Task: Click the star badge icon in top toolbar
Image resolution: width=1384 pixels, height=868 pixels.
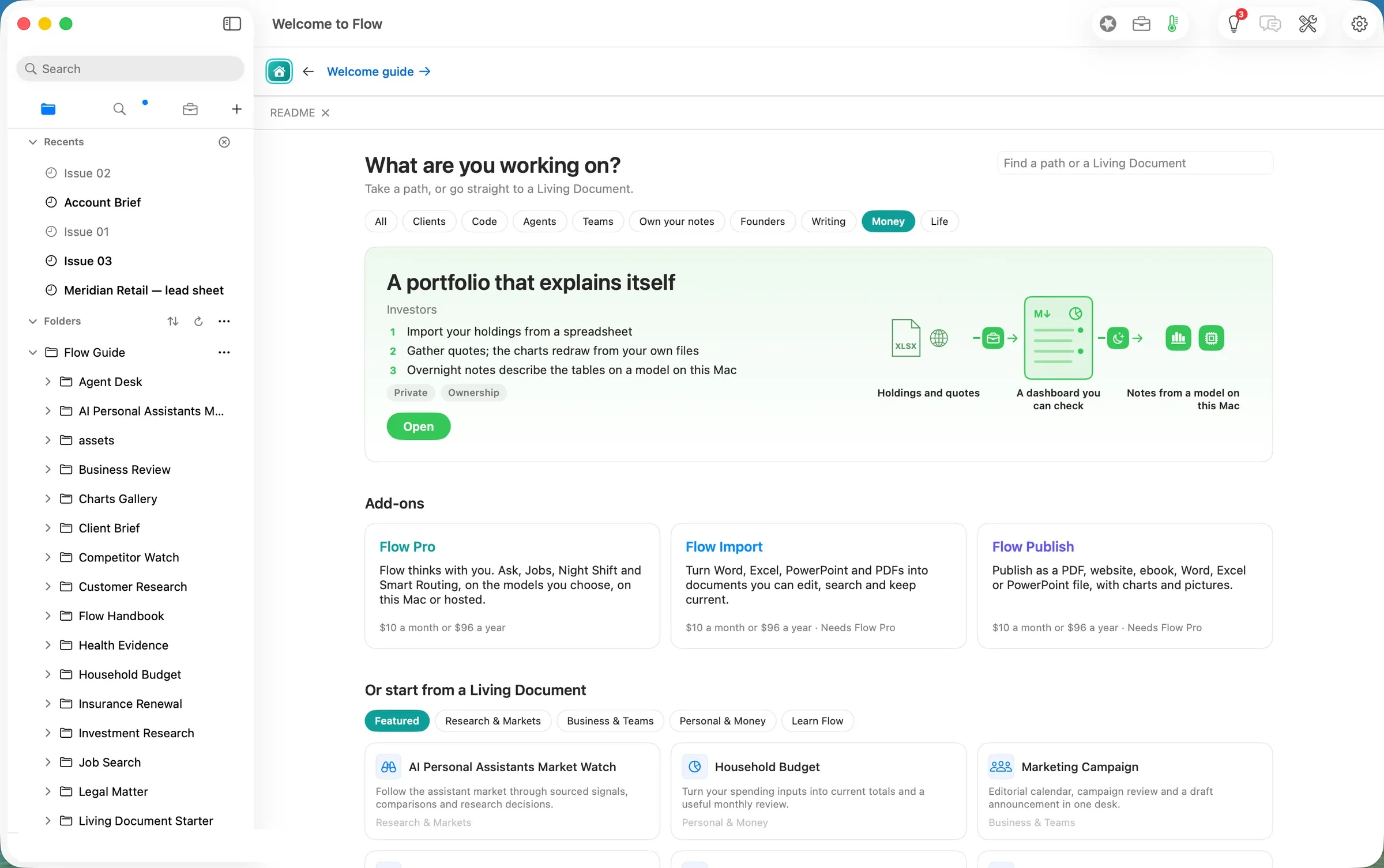Action: click(x=1108, y=24)
